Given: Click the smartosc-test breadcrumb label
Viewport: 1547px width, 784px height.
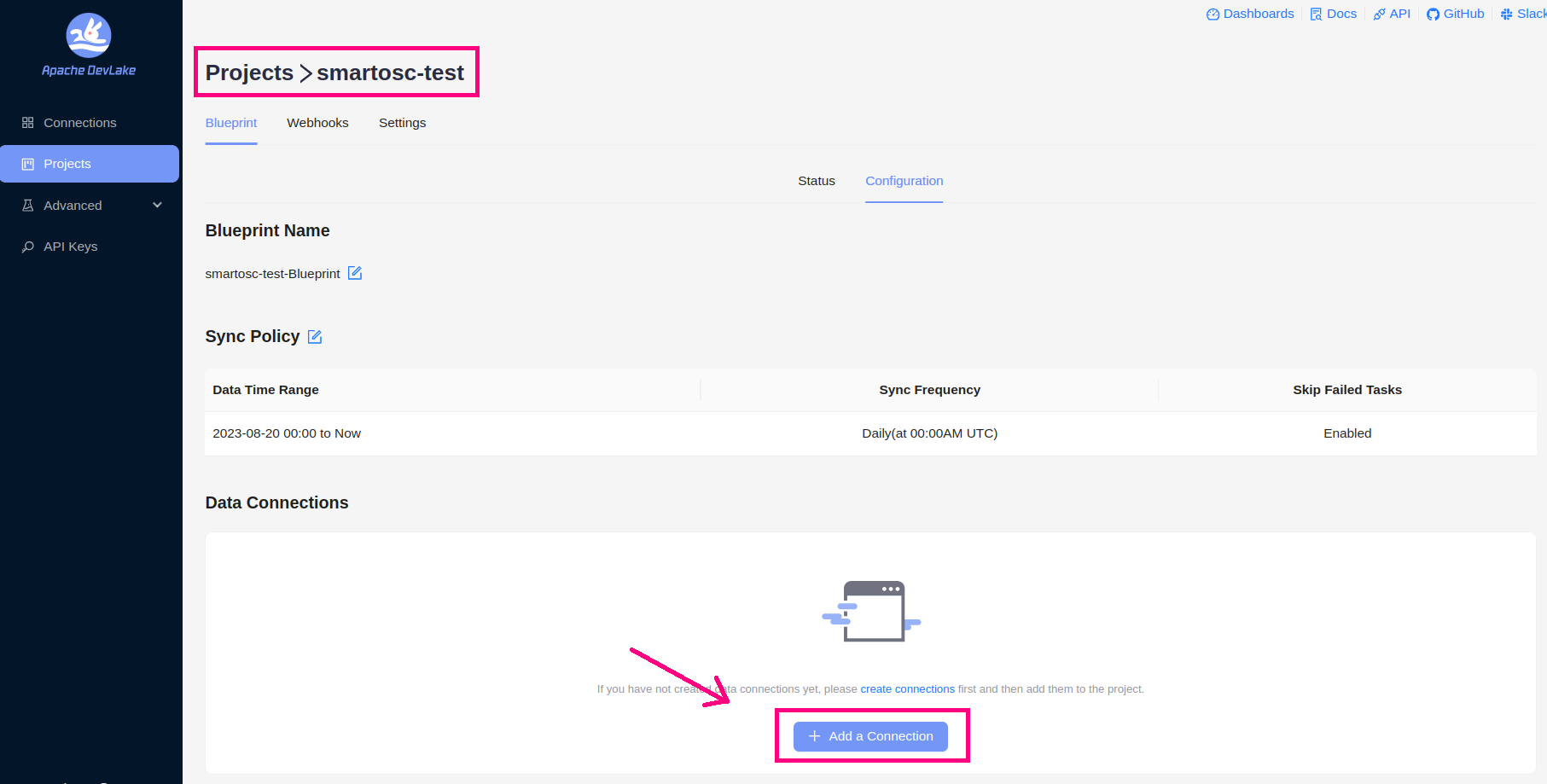Looking at the screenshot, I should coord(391,73).
